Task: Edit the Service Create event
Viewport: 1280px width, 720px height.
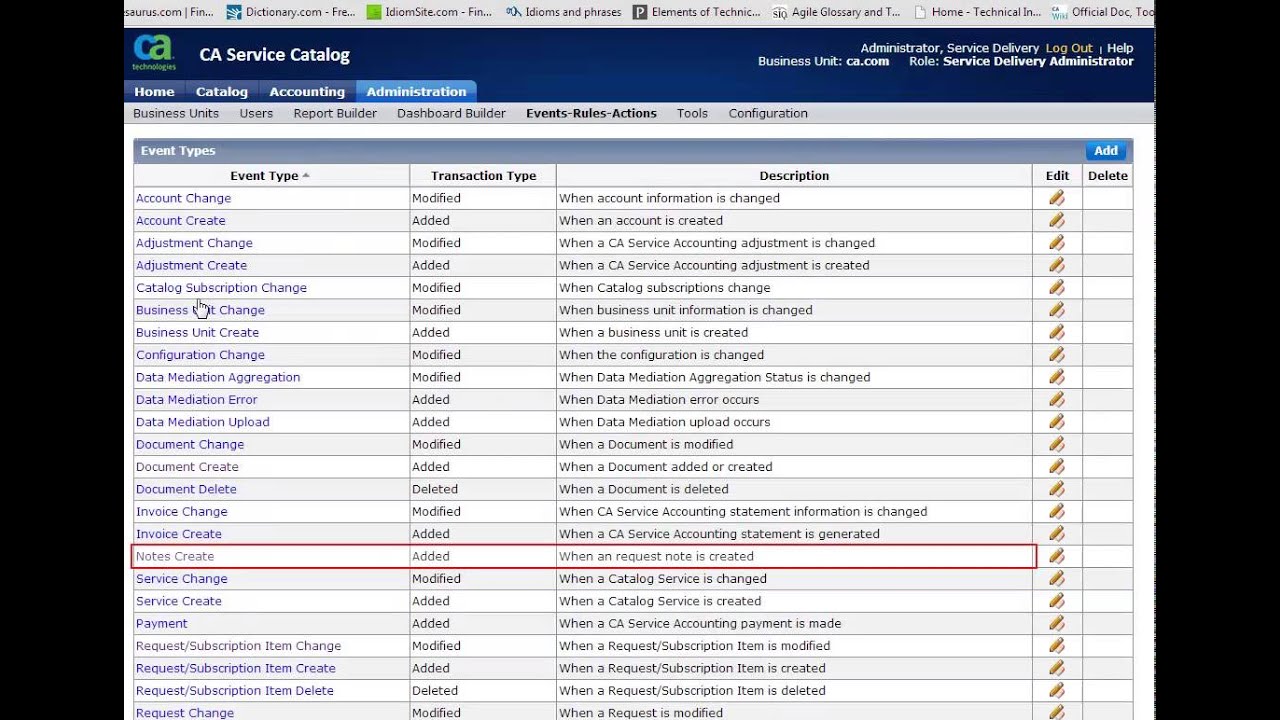Action: pyautogui.click(x=1056, y=601)
